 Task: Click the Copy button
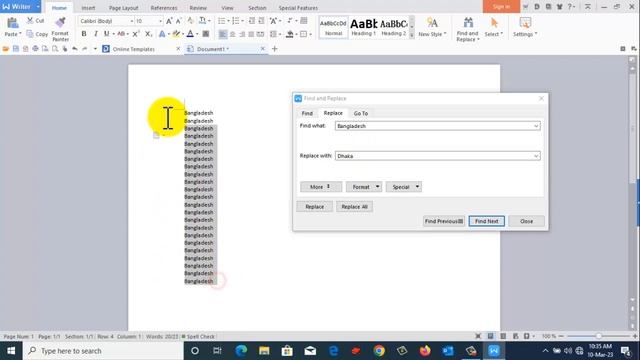37,34
